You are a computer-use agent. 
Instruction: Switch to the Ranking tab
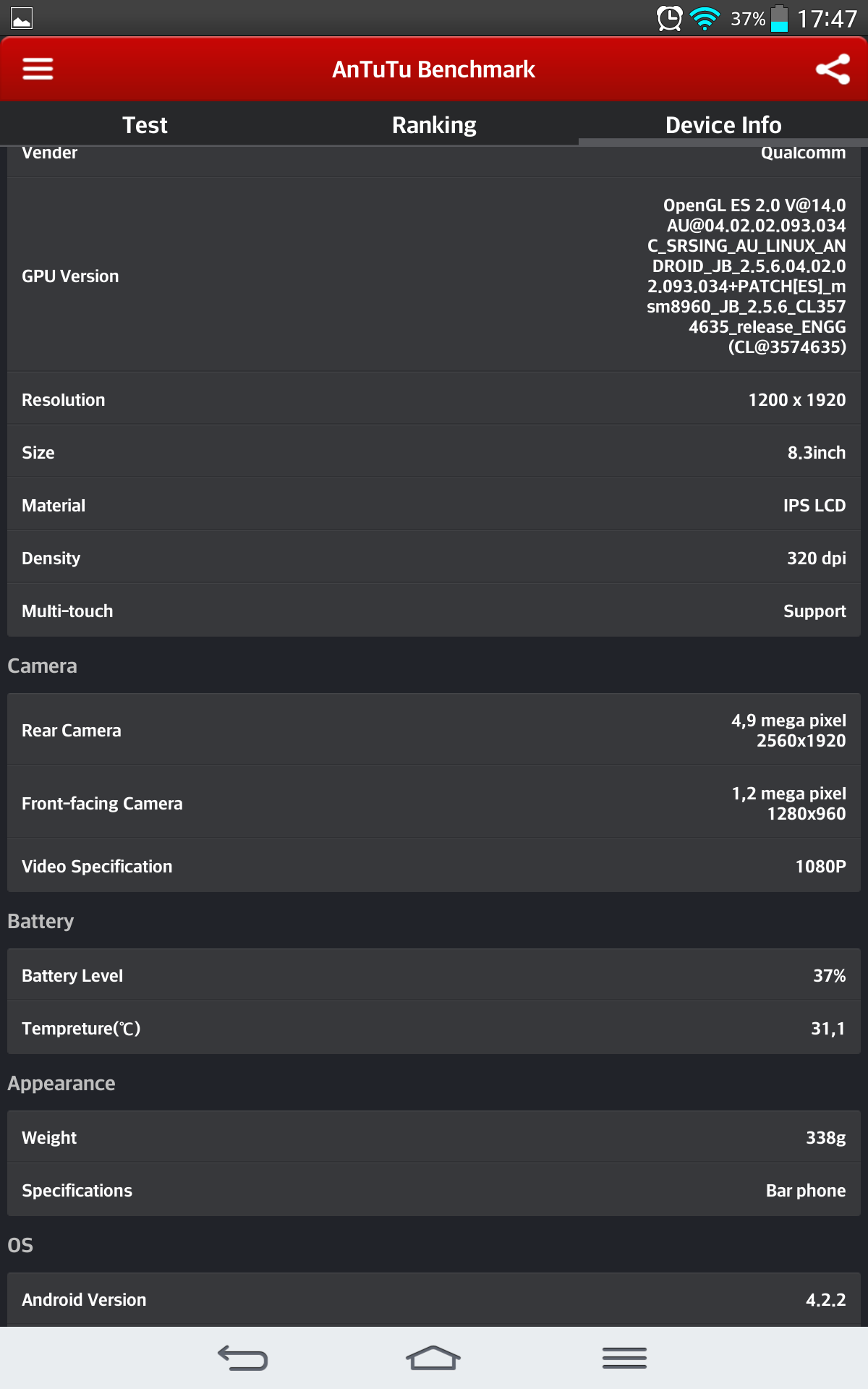tap(434, 125)
